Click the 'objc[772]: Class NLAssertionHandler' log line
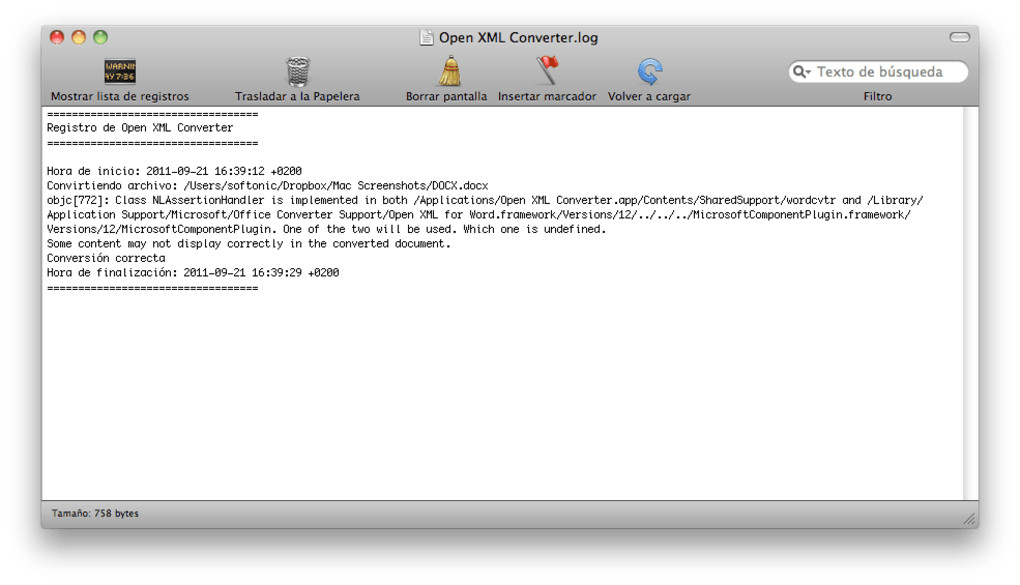 (x=485, y=200)
